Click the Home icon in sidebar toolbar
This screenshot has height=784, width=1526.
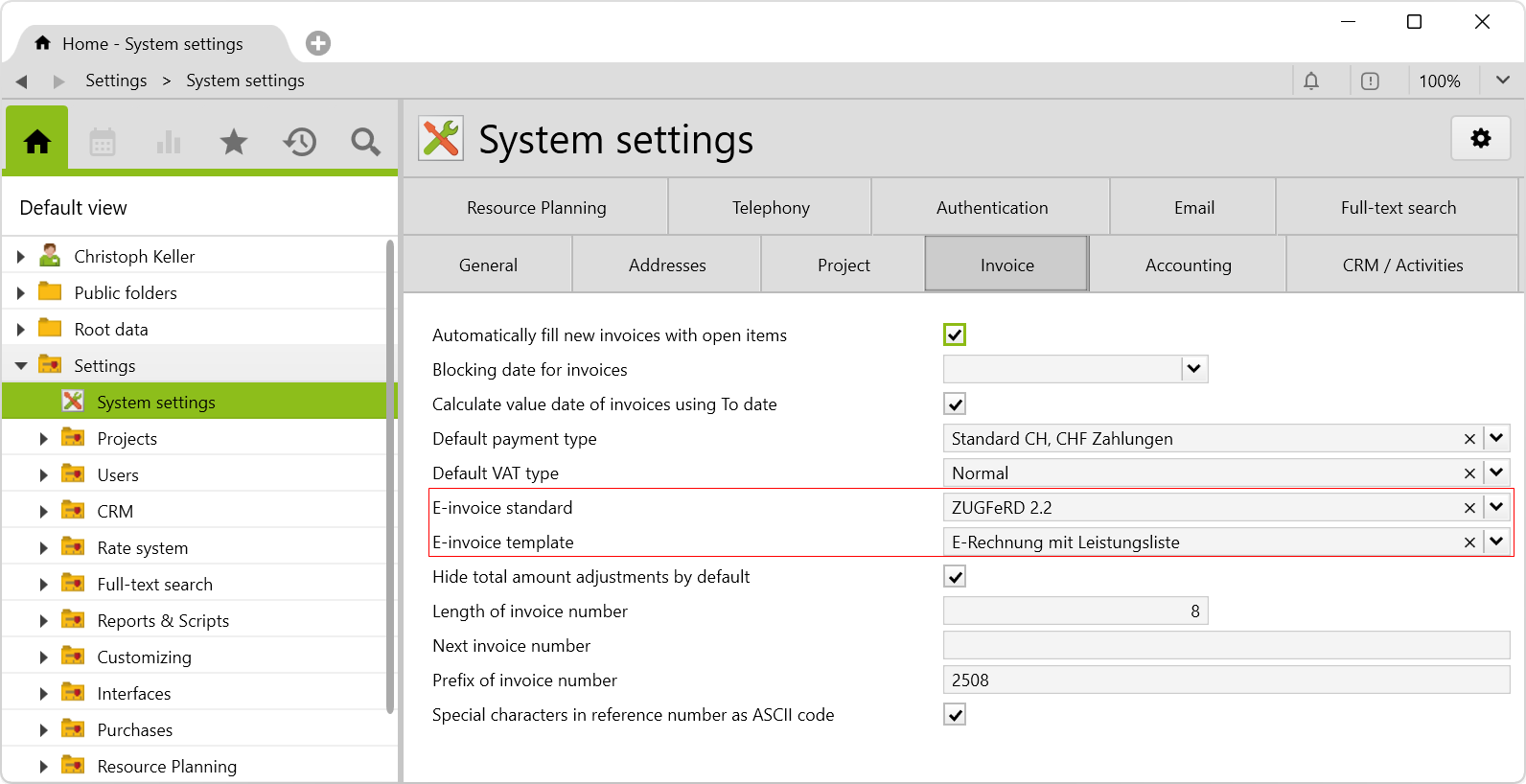pos(37,142)
